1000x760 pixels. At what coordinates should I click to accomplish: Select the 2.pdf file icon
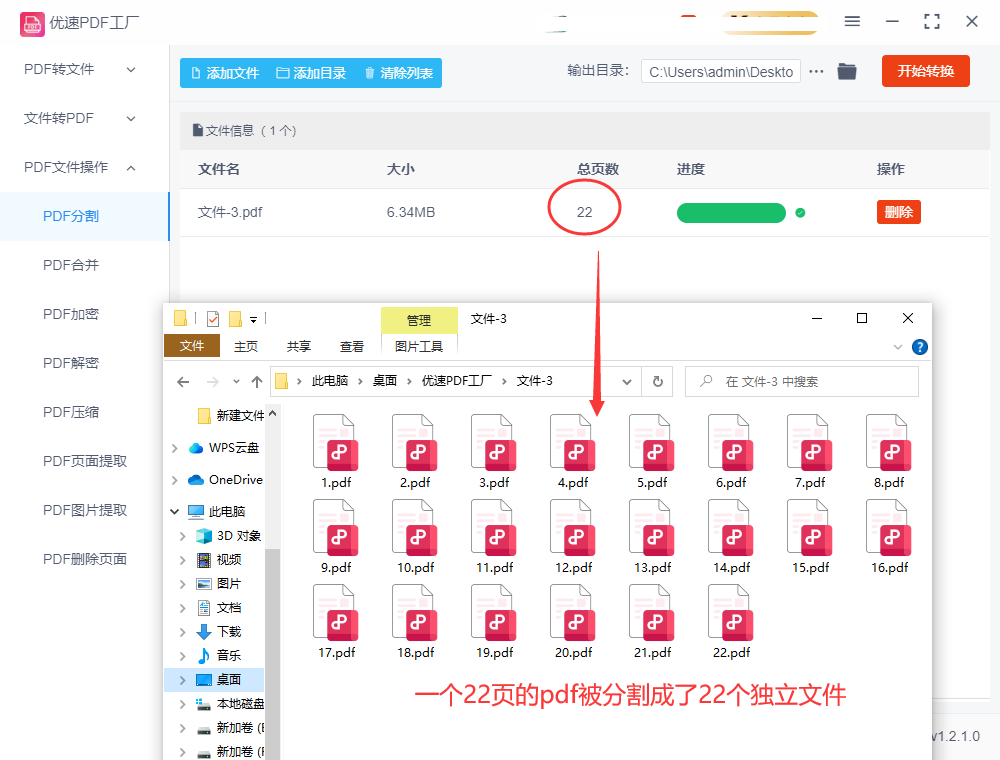(x=415, y=442)
